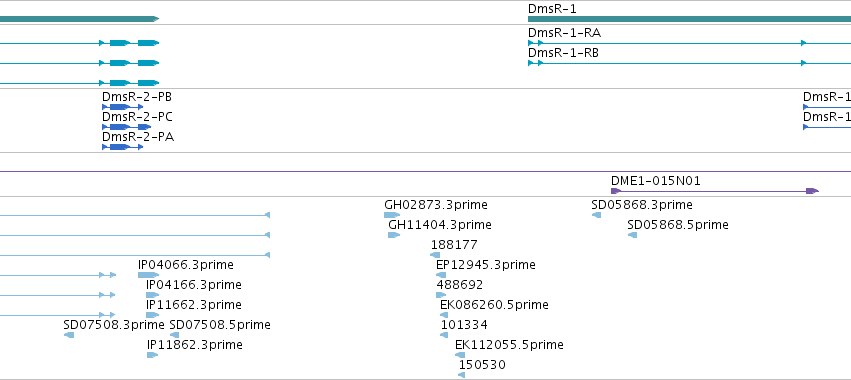
Task: Click the 188177 feature marker
Action: tap(435, 255)
